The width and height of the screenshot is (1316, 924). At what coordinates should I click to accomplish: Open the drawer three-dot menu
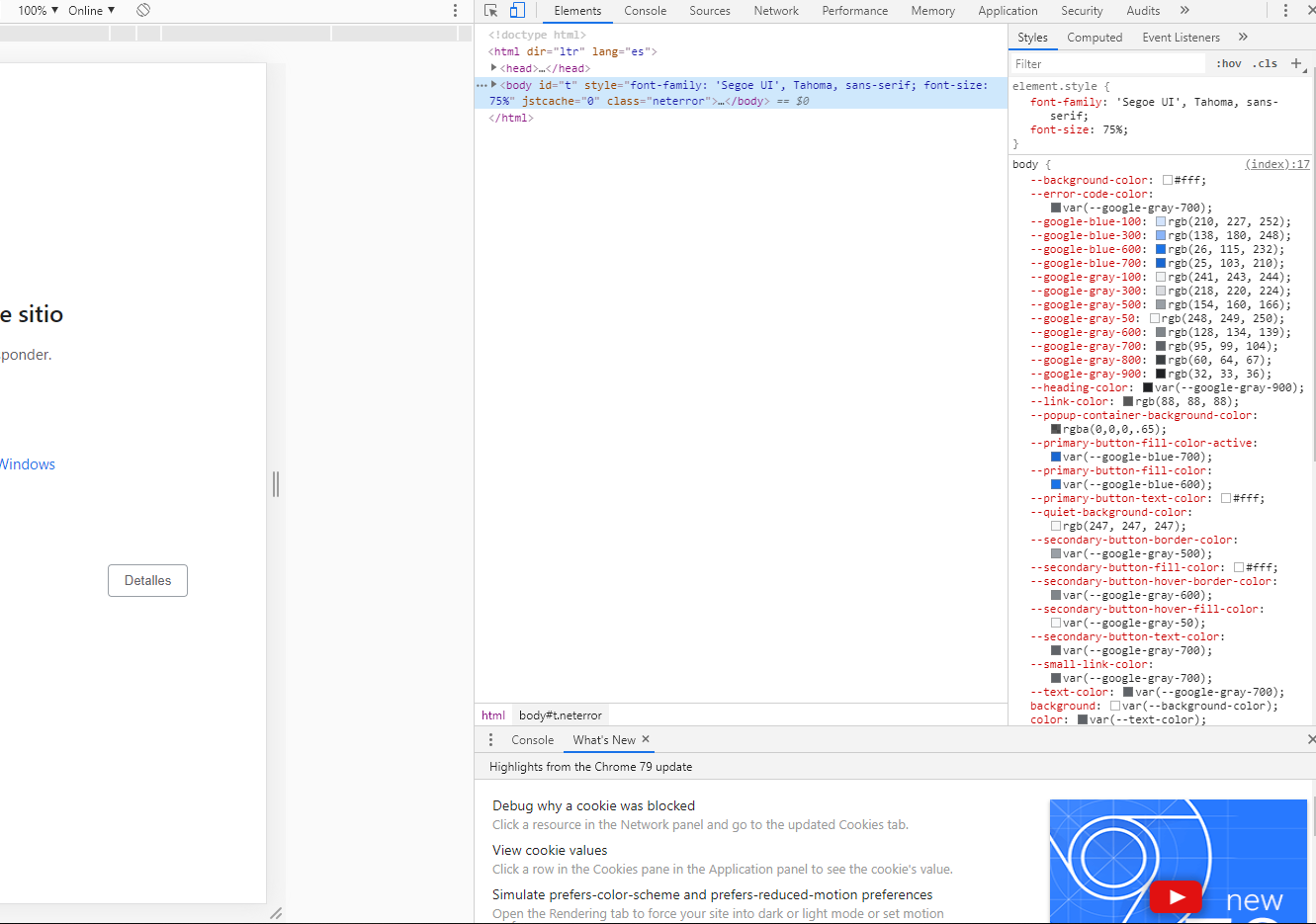click(490, 740)
